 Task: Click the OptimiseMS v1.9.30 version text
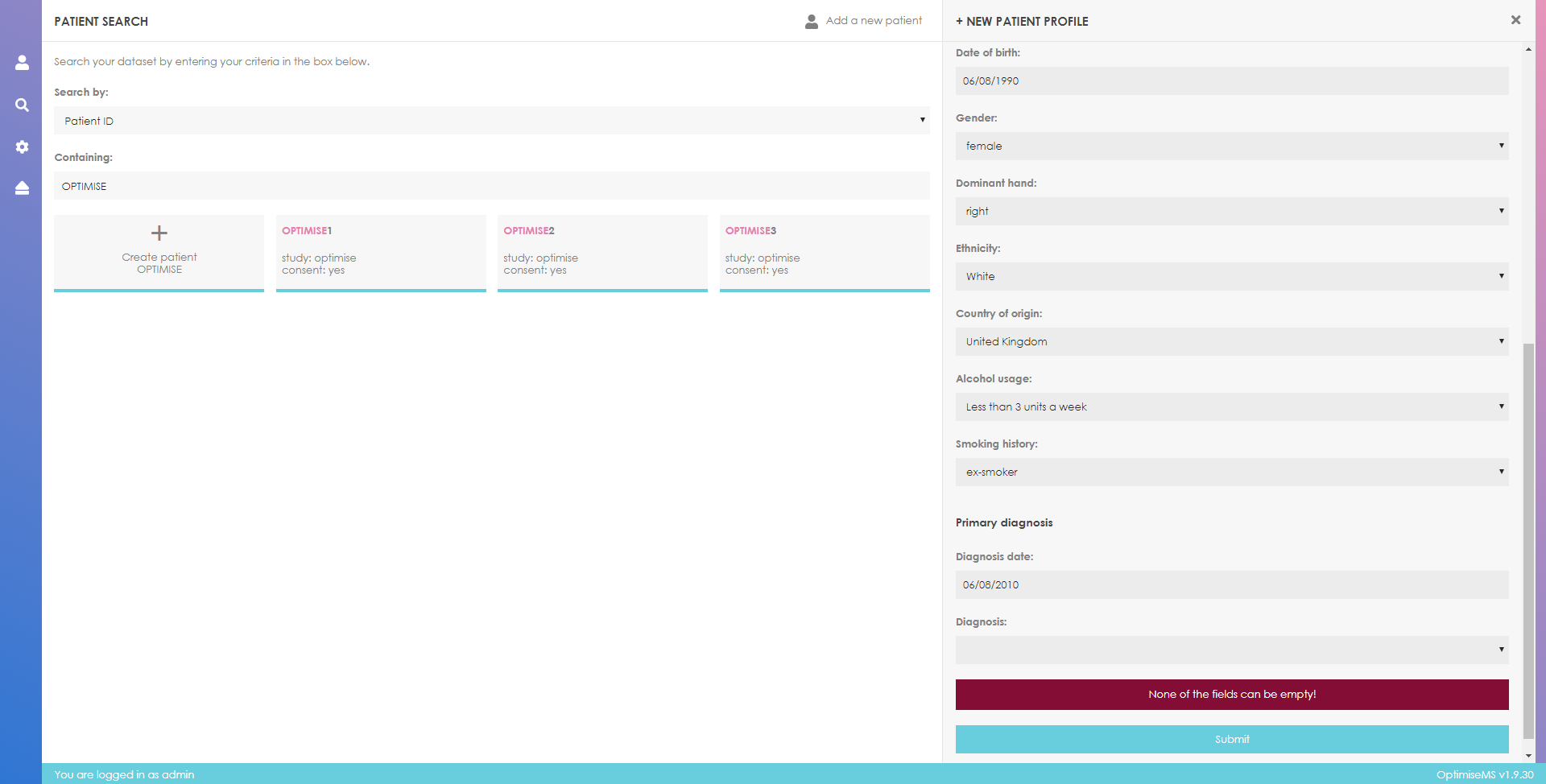coord(1485,774)
